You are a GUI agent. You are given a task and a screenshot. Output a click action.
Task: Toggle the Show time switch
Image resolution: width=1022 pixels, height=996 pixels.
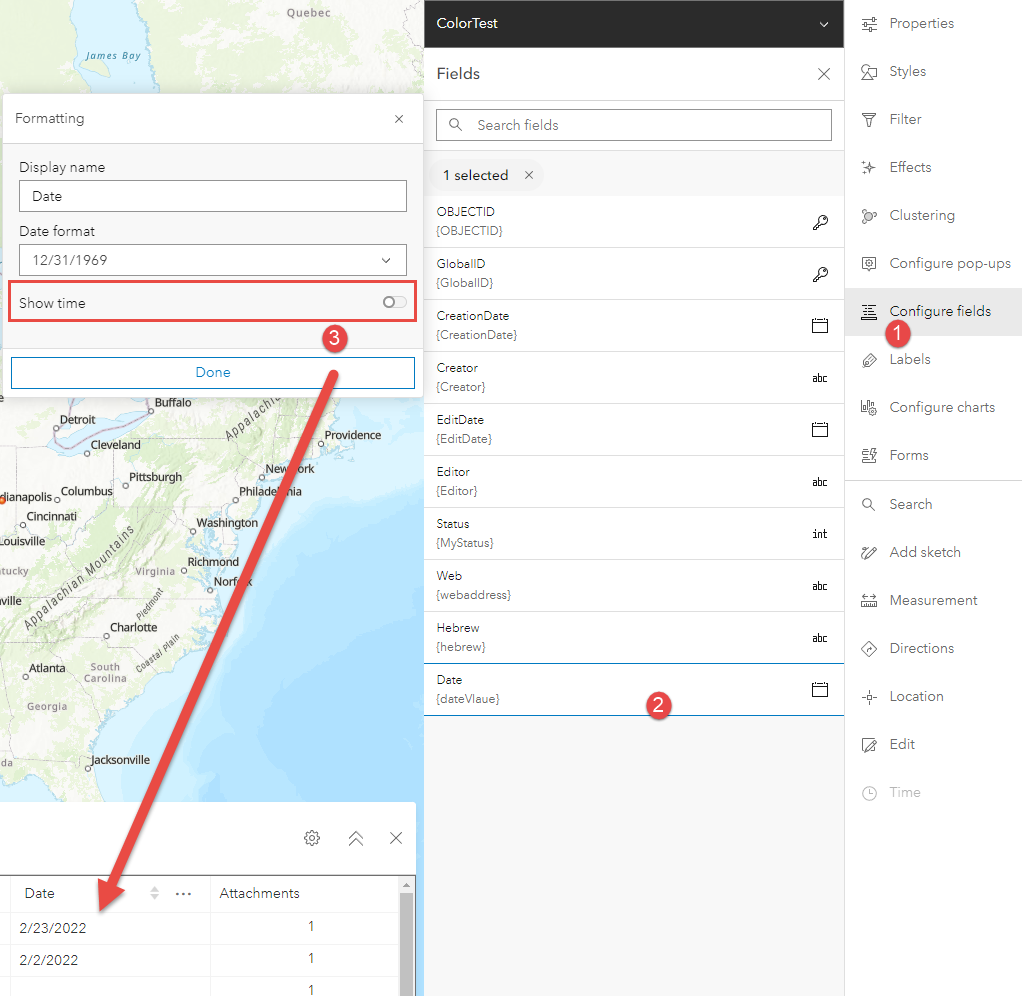[x=393, y=301]
